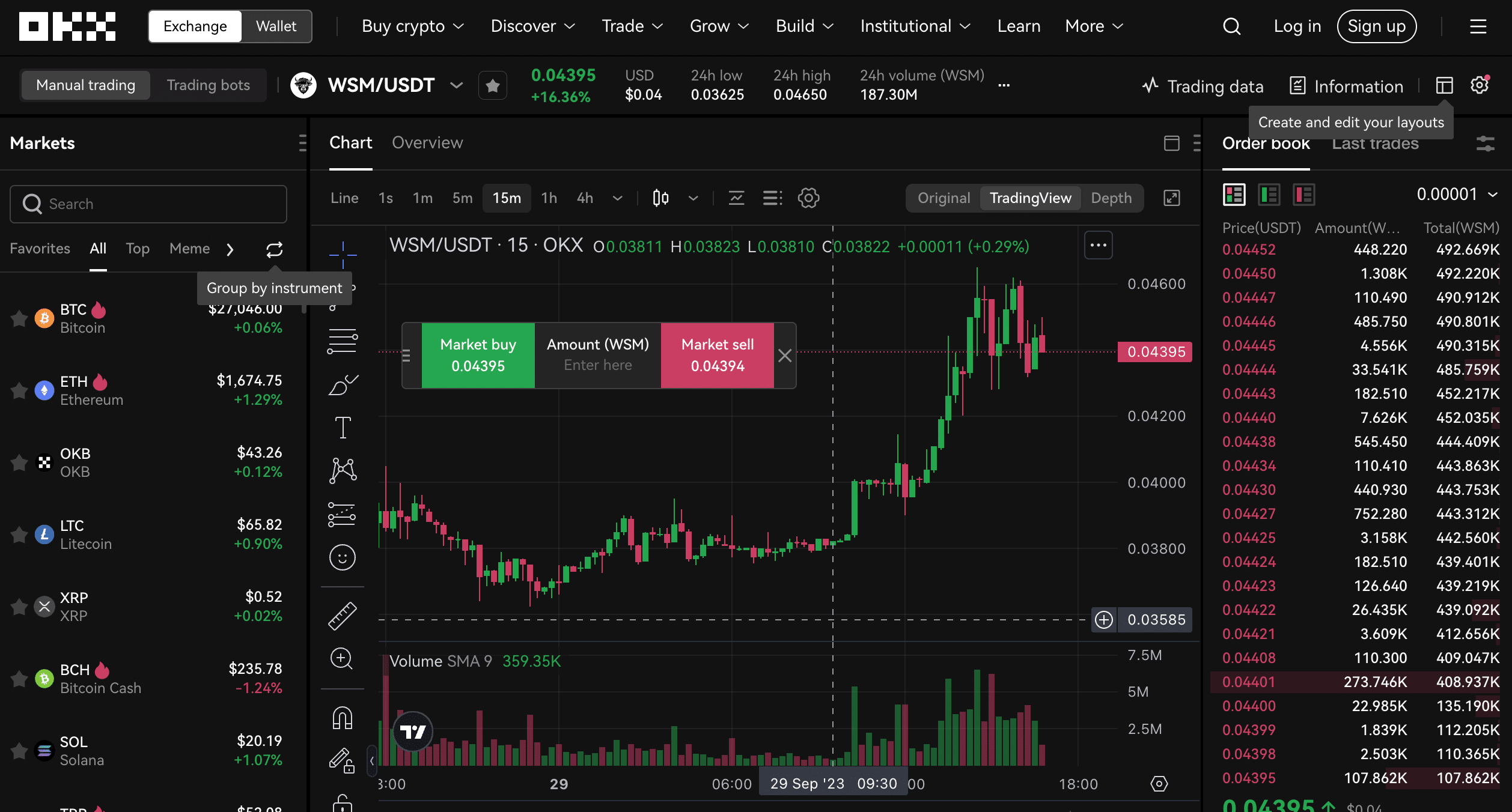Switch chart to Depth view

[1111, 198]
